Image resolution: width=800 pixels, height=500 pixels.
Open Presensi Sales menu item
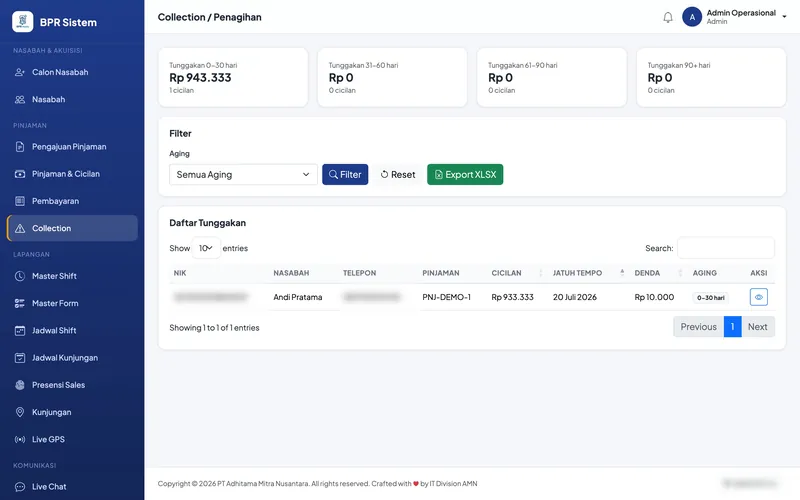coord(72,385)
